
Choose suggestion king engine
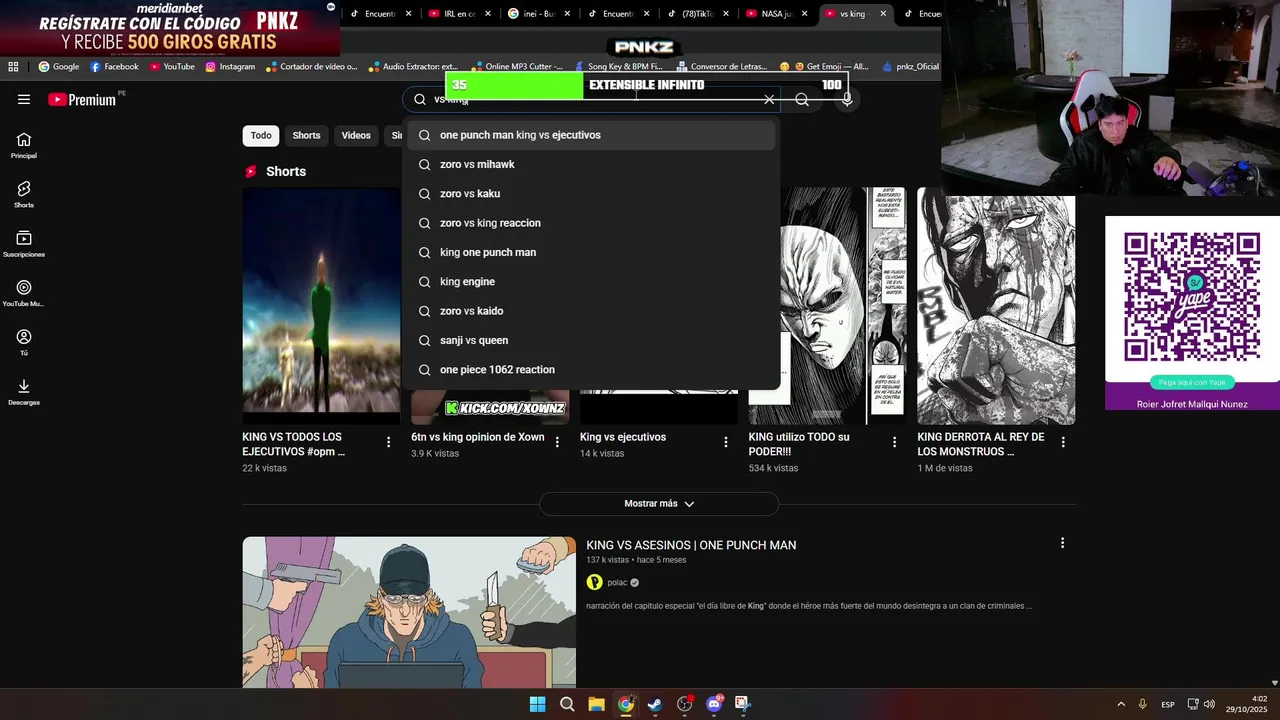click(x=590, y=282)
